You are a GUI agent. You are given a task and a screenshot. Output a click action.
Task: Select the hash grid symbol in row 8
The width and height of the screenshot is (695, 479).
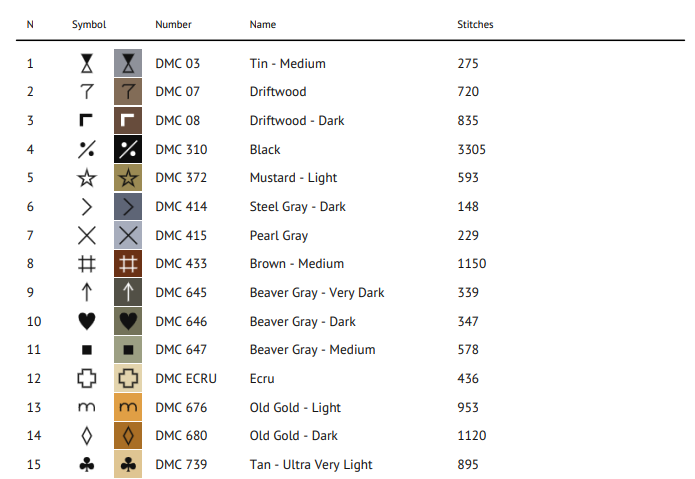click(x=87, y=264)
